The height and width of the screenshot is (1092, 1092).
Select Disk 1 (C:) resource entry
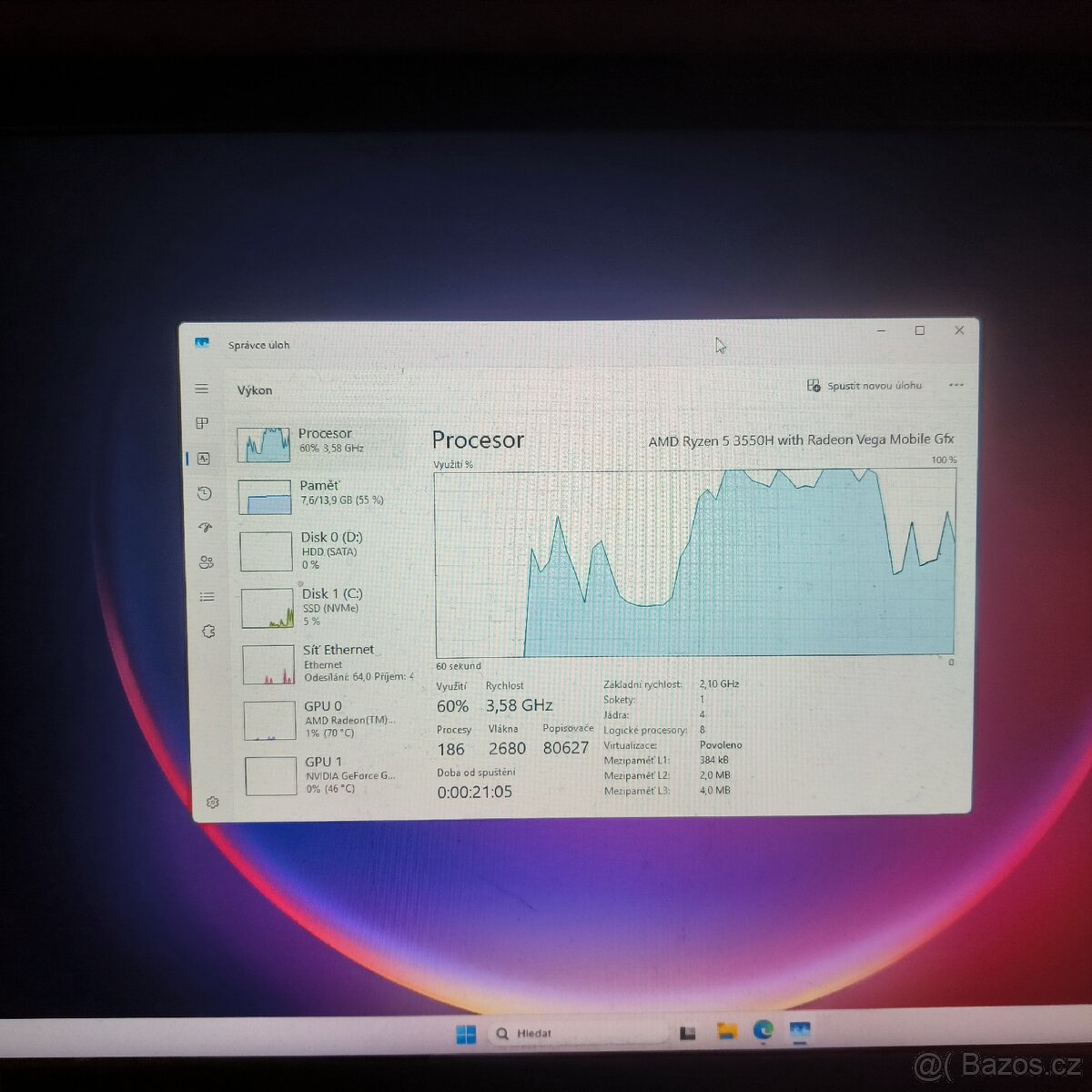(x=326, y=607)
